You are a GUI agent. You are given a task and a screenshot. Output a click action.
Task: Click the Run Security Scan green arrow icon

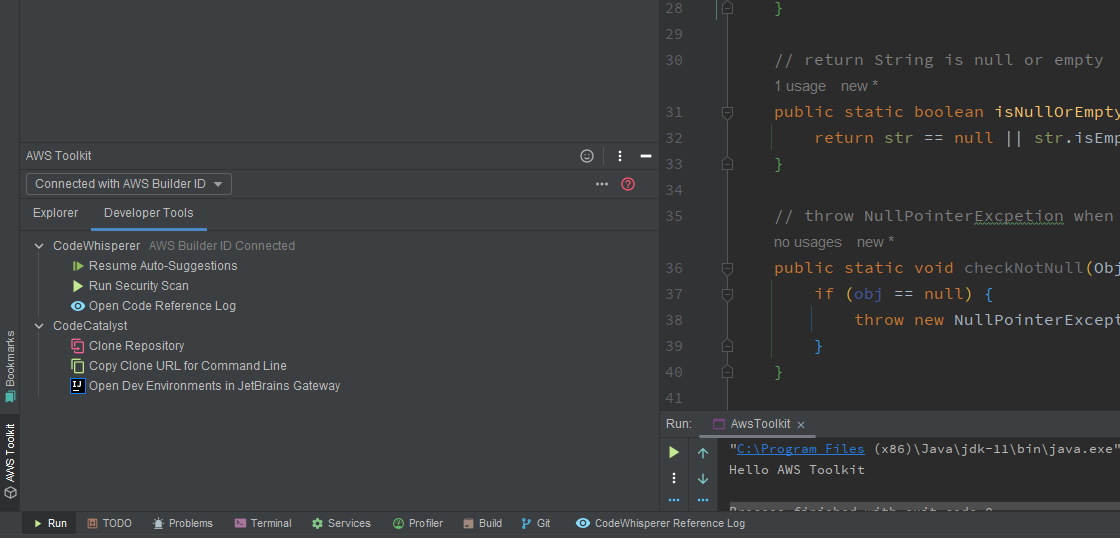click(x=78, y=286)
